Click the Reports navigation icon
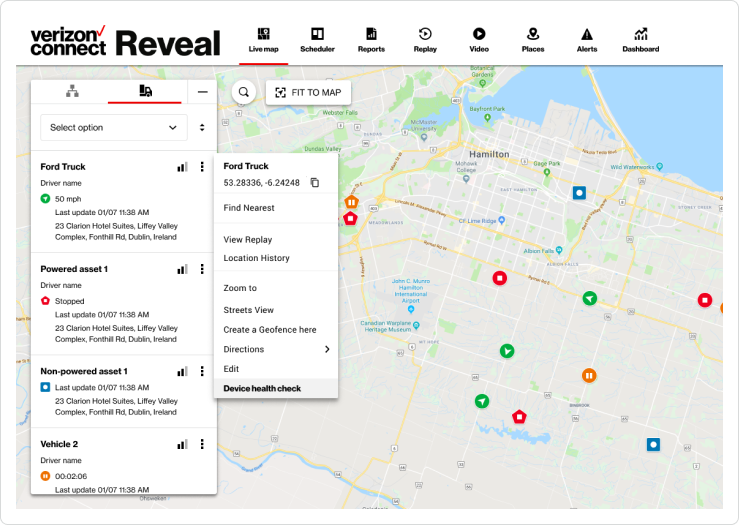Viewport: 739px width, 525px height. point(371,39)
